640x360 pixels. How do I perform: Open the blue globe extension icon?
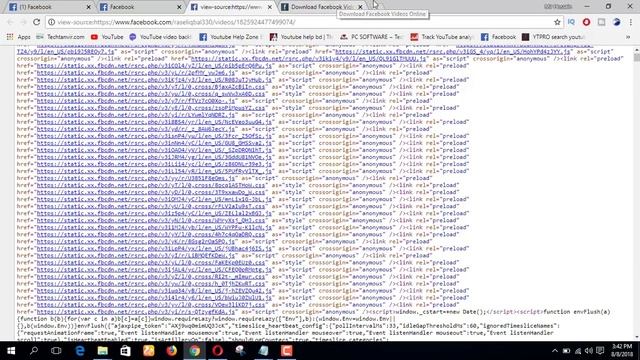pos(616,22)
